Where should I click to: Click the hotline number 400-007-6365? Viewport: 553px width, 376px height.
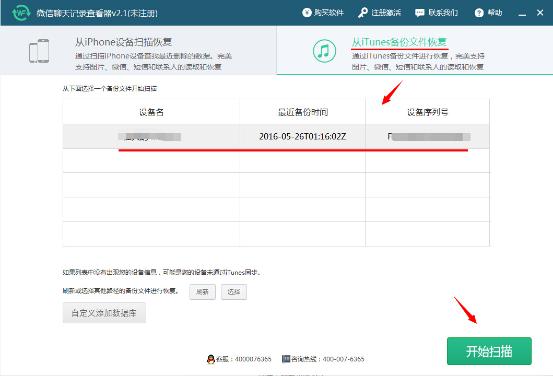(323, 359)
